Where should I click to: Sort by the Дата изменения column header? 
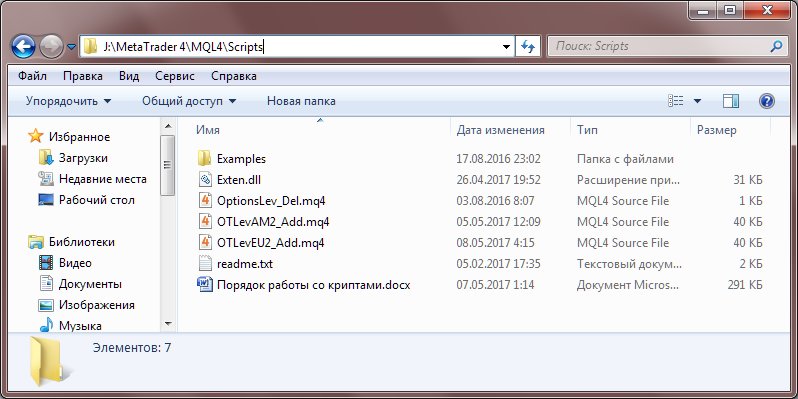(500, 130)
